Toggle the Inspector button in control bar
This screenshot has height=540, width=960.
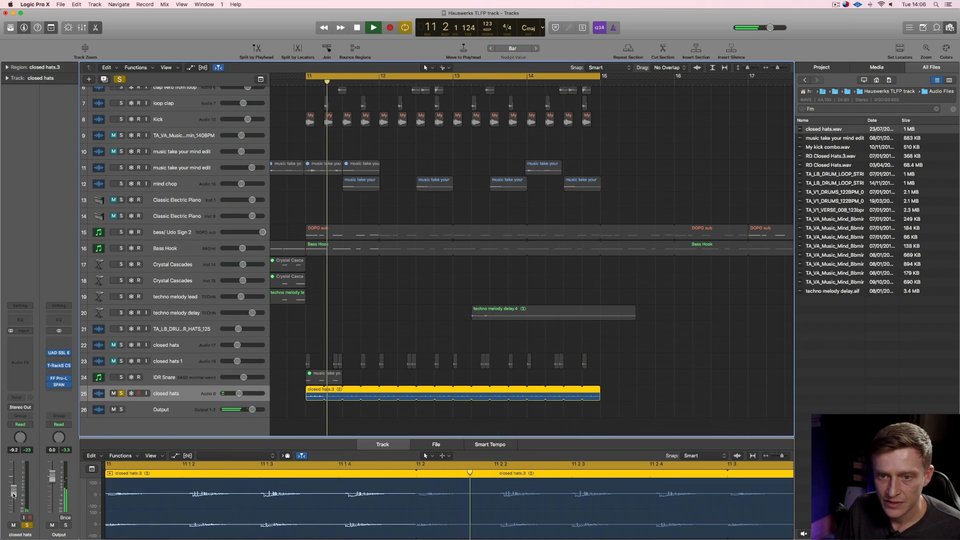[x=24, y=28]
